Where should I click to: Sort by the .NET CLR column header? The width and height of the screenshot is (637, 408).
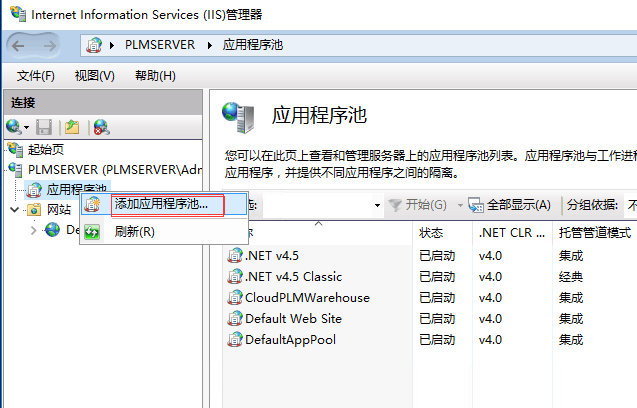(512, 233)
